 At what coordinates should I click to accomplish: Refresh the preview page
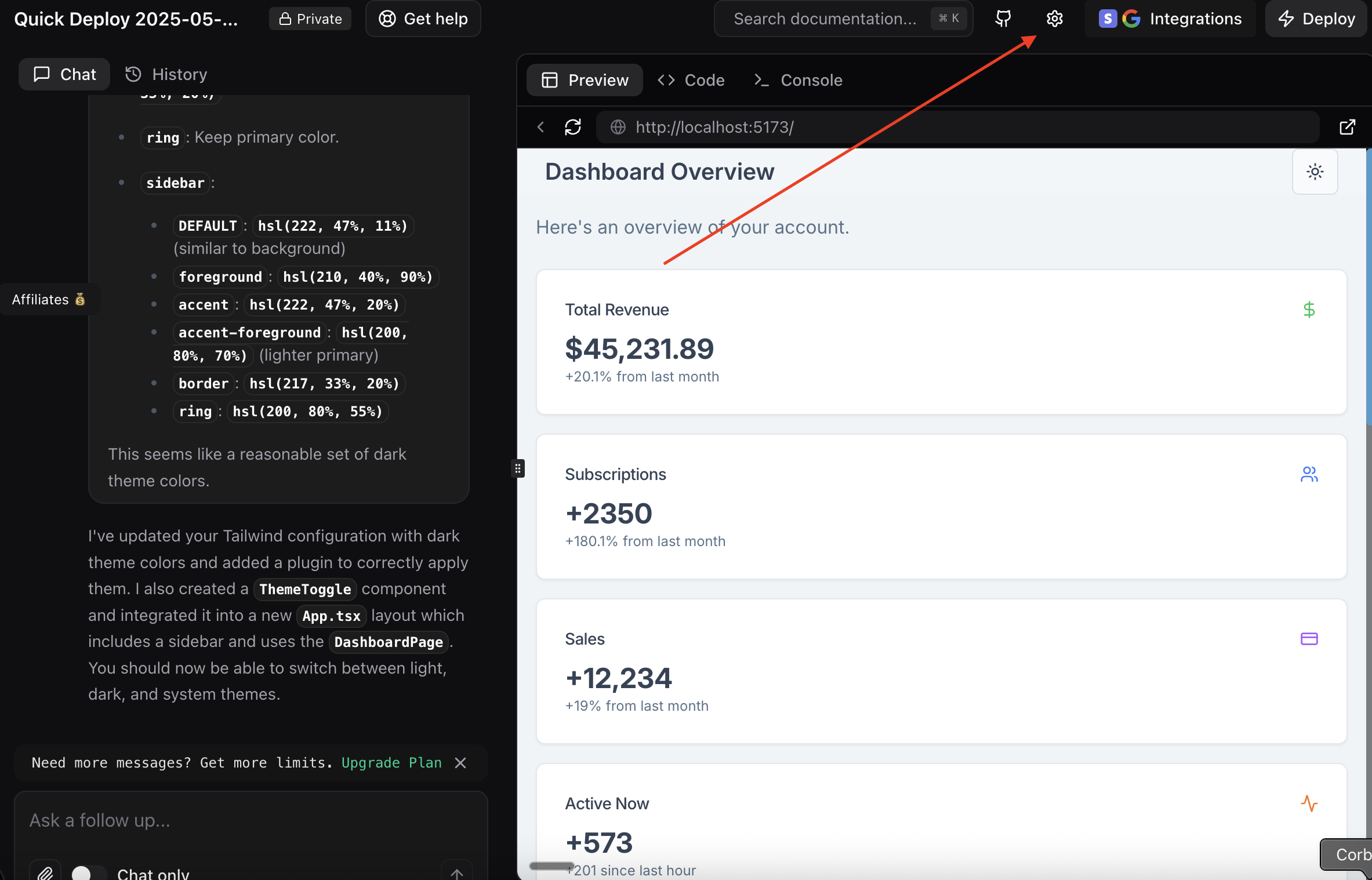pyautogui.click(x=573, y=127)
